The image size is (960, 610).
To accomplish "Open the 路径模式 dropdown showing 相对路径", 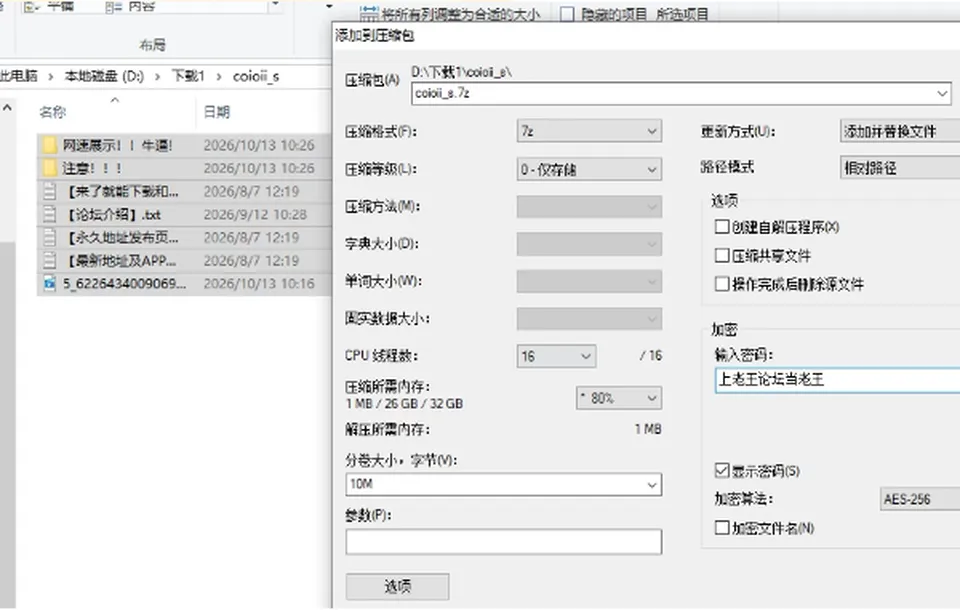I will click(900, 168).
